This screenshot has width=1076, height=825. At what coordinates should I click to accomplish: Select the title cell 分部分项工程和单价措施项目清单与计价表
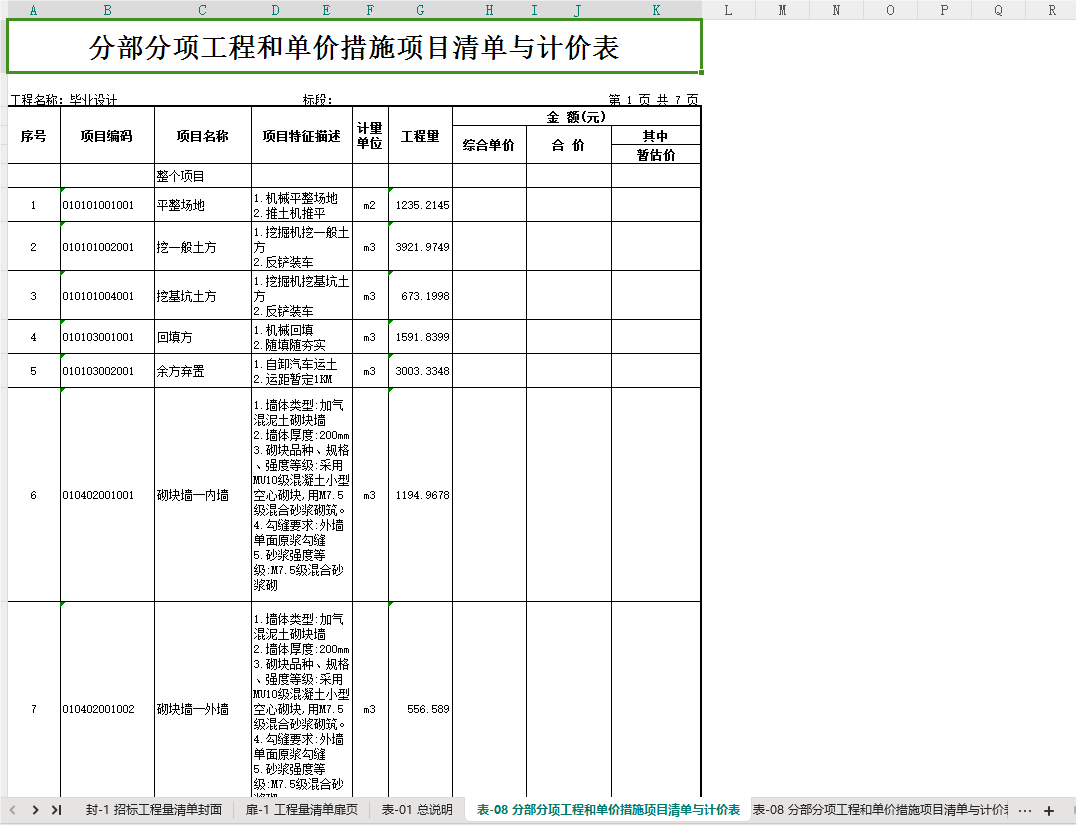[x=354, y=47]
